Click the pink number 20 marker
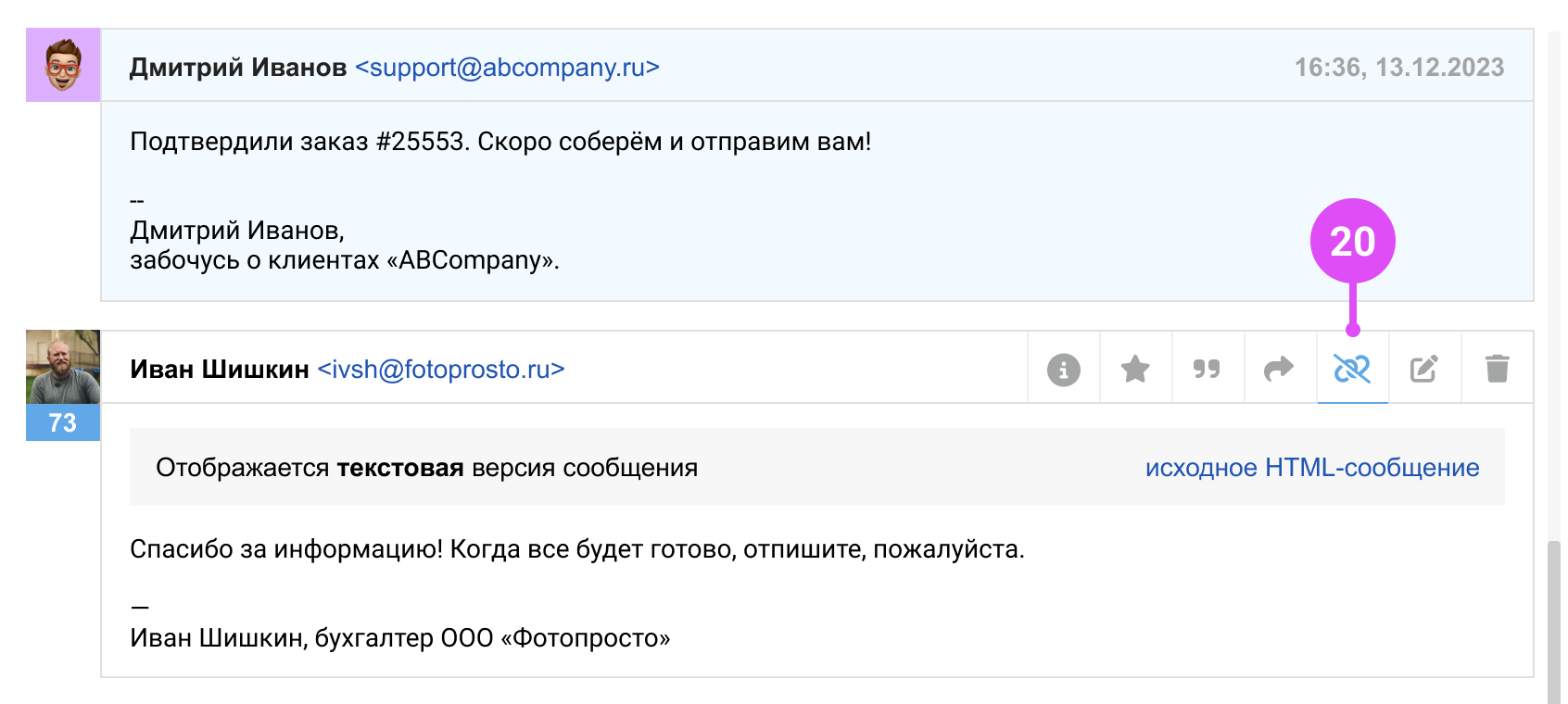This screenshot has width=1568, height=704. coord(1352,242)
